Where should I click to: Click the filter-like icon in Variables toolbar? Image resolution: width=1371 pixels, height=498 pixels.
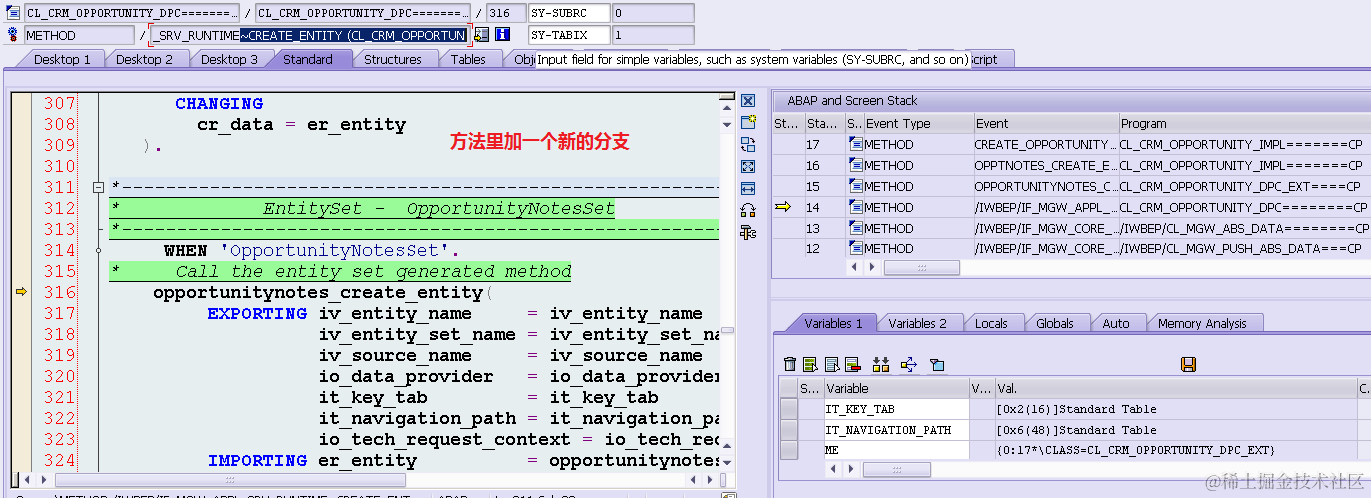click(937, 365)
